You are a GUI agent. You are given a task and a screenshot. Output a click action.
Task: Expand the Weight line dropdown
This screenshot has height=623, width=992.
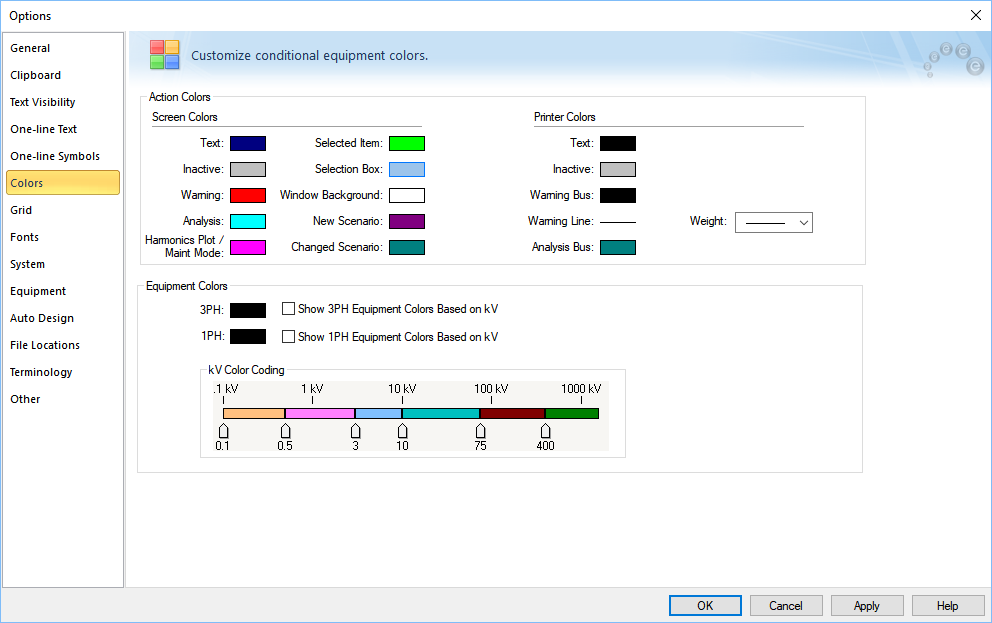tap(773, 222)
